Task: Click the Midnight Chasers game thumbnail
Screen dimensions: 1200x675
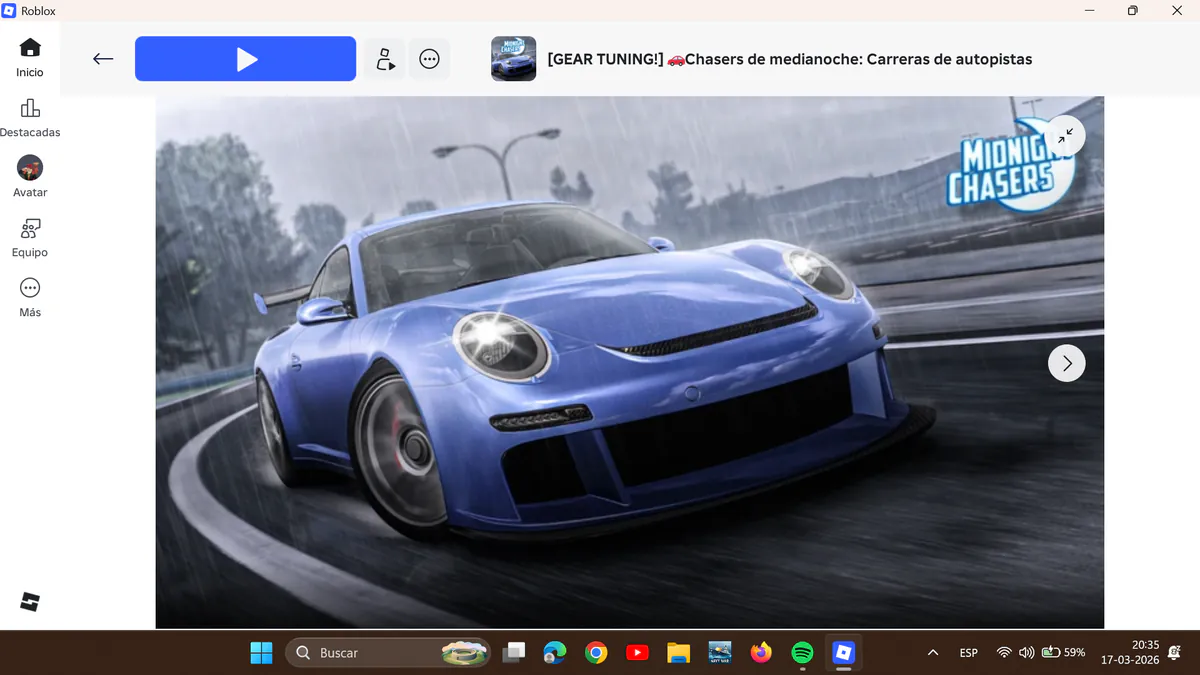Action: click(513, 59)
